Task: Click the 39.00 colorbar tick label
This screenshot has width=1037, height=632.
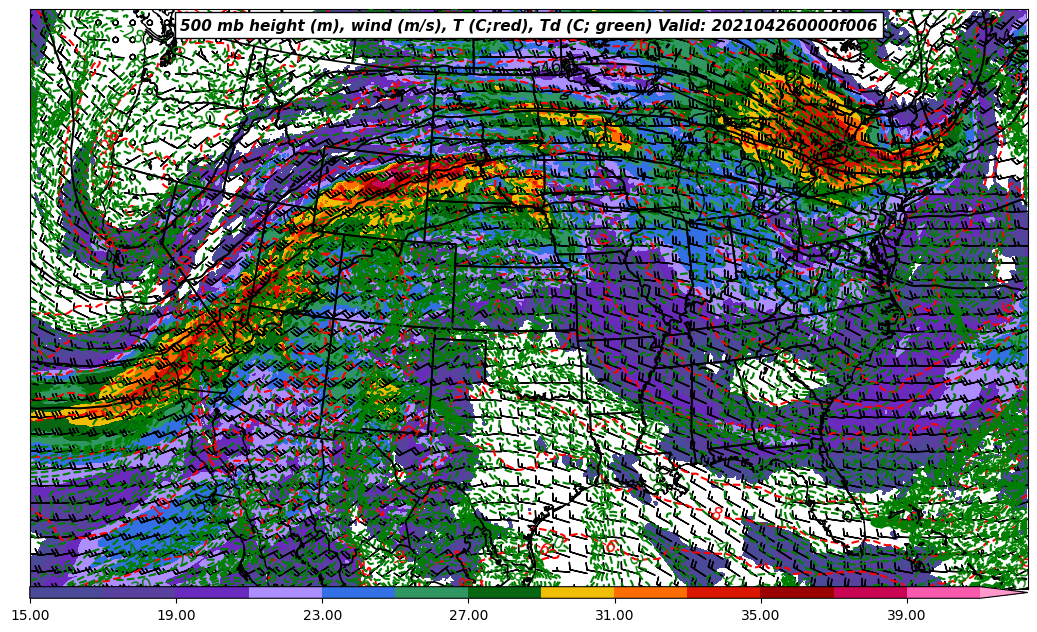Action: click(906, 616)
